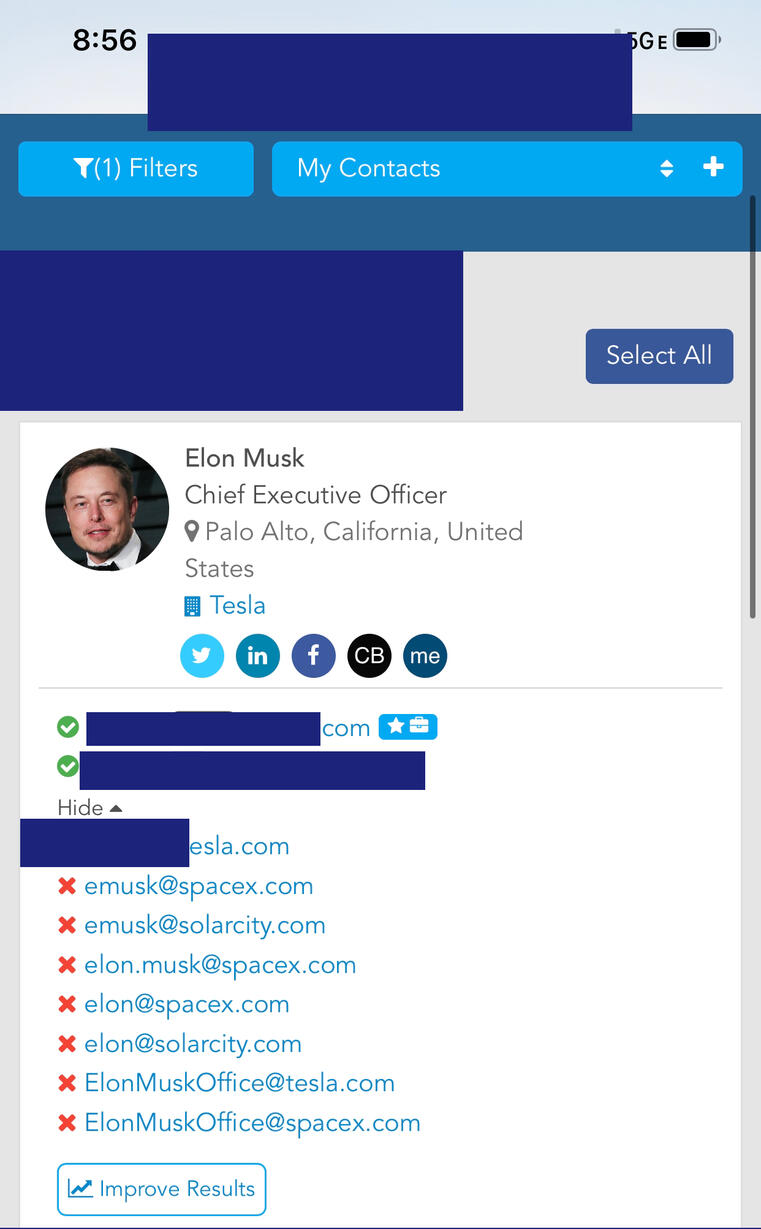Open the ElonMuskOffice@tesla.com email link
Viewport: 761px width, 1229px height.
tap(239, 1083)
